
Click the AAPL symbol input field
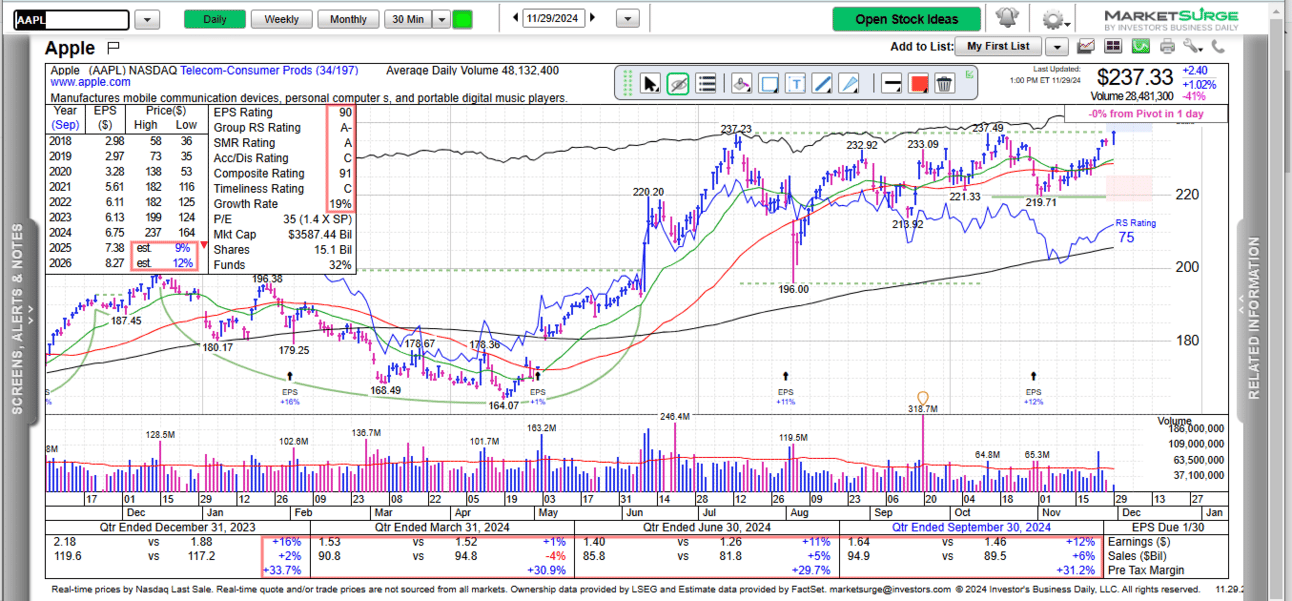click(72, 19)
